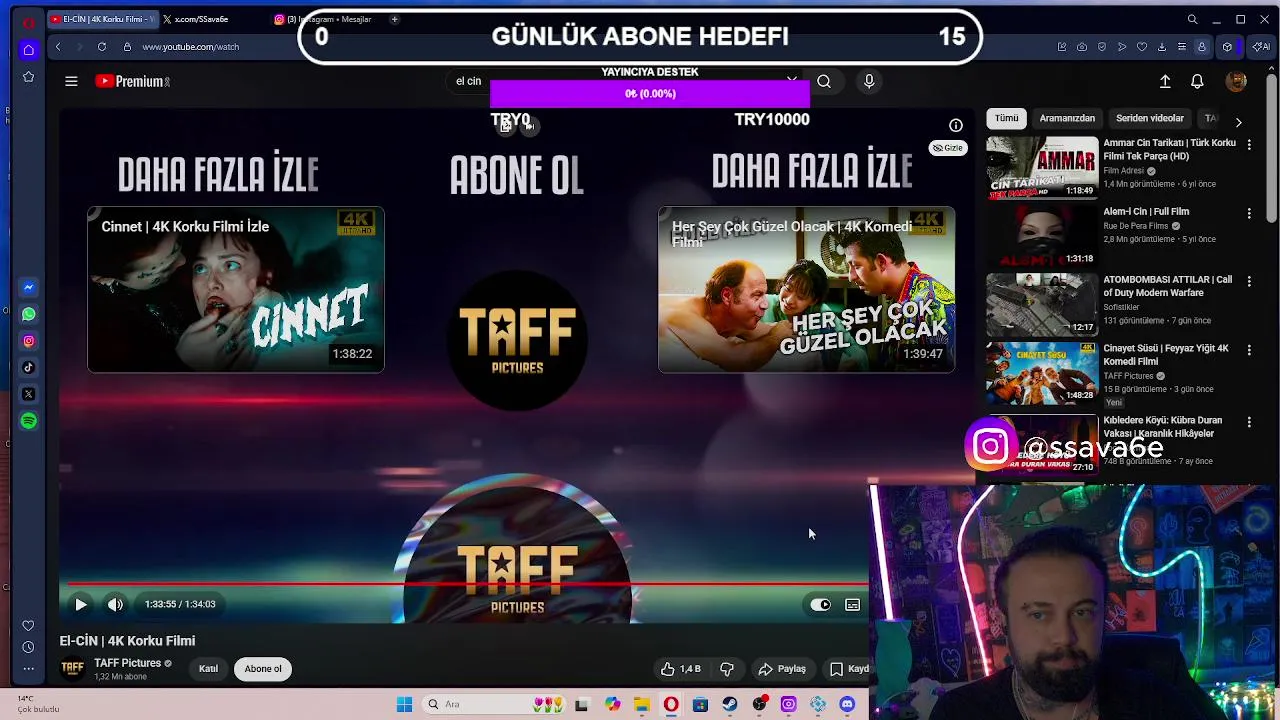The width and height of the screenshot is (1280, 720).
Task: Open Opera AI button in the toolbar
Action: tap(1261, 47)
